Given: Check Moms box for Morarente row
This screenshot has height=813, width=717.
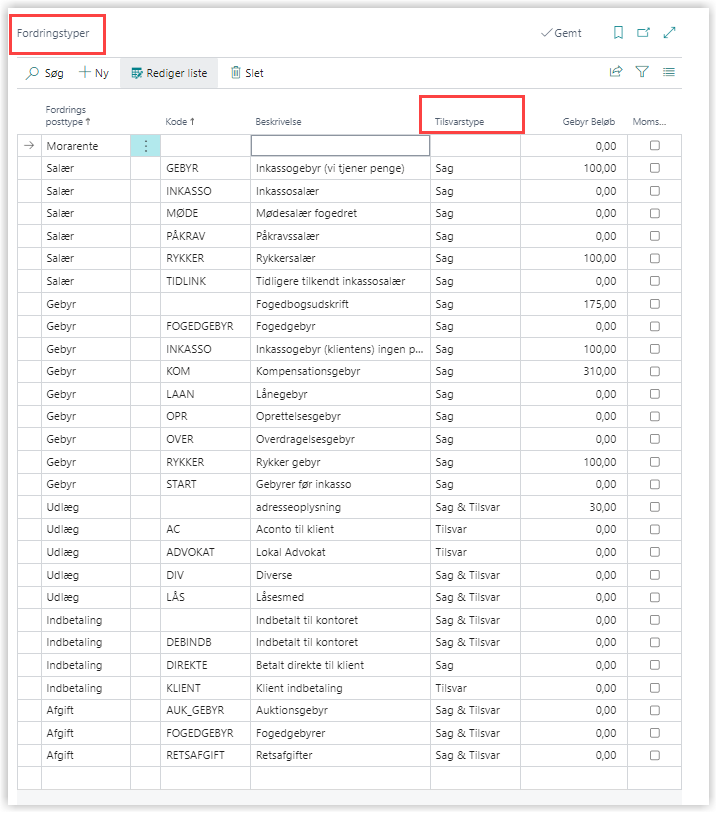Looking at the screenshot, I should [x=655, y=146].
